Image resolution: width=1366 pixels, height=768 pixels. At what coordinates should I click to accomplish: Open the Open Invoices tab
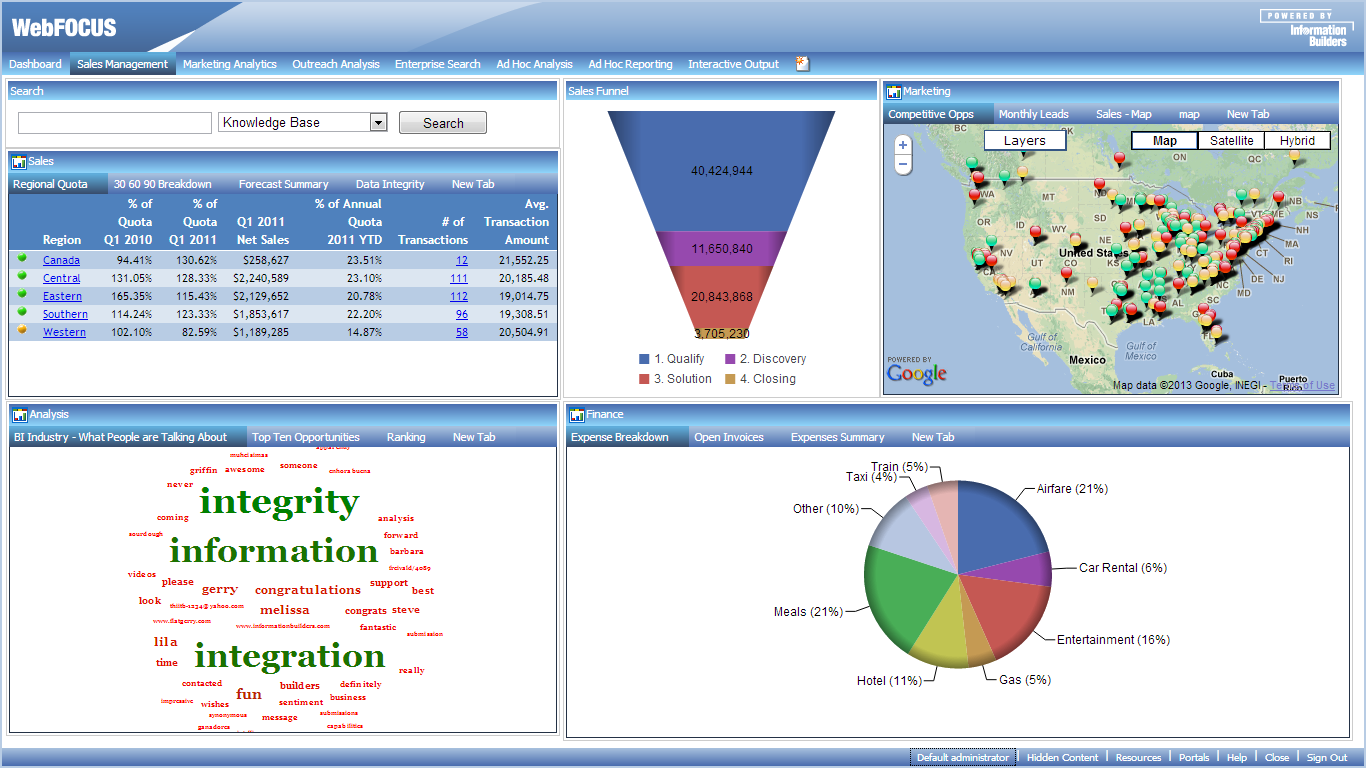click(728, 437)
